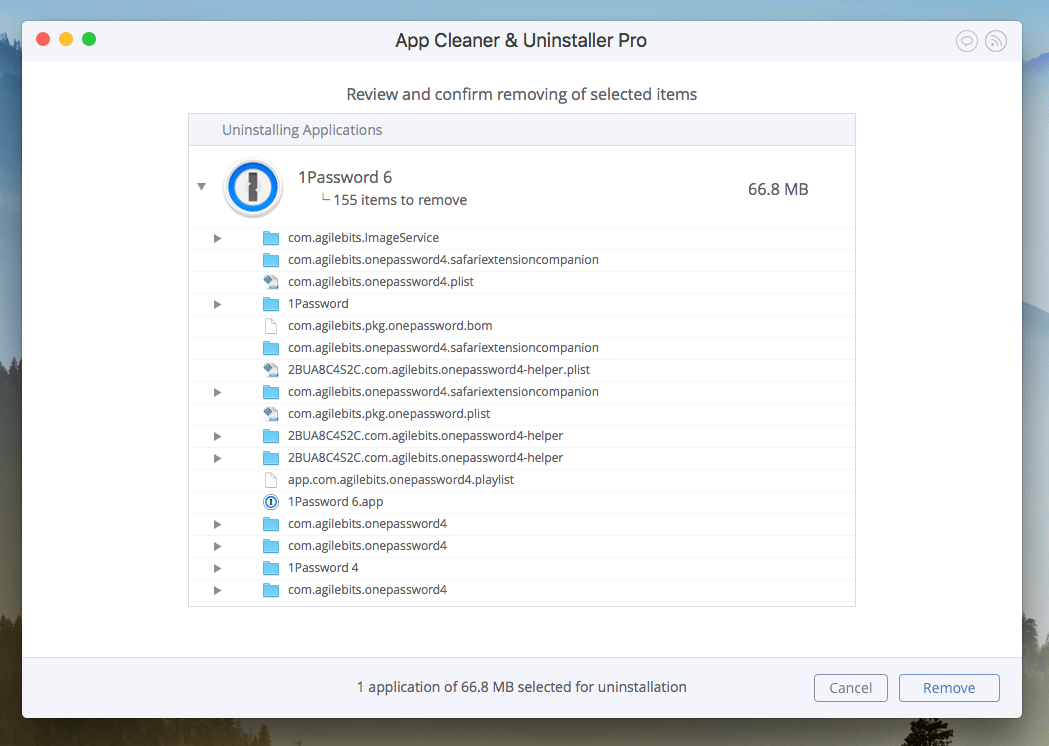Click the '155 items to remove' label

(400, 200)
